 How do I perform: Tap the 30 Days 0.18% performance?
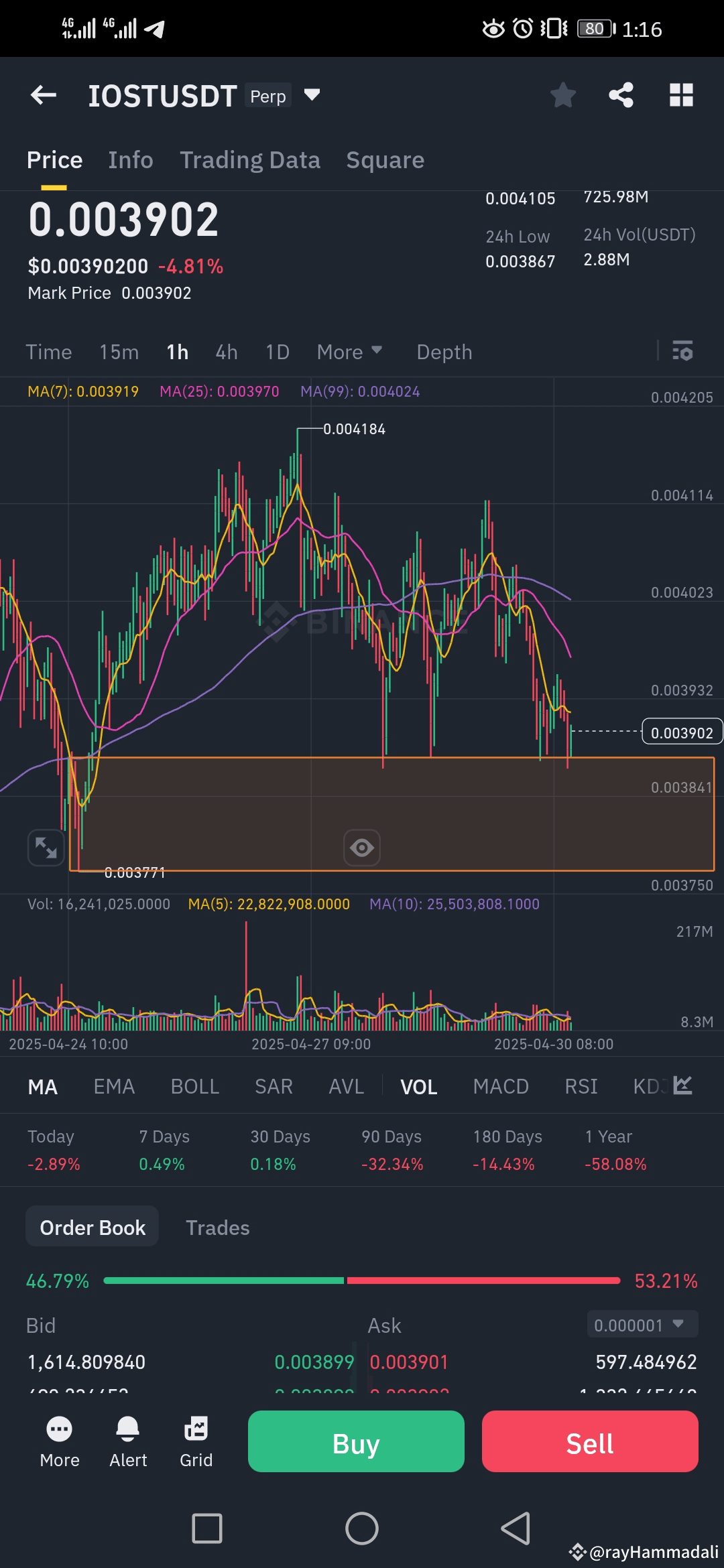coord(280,1150)
